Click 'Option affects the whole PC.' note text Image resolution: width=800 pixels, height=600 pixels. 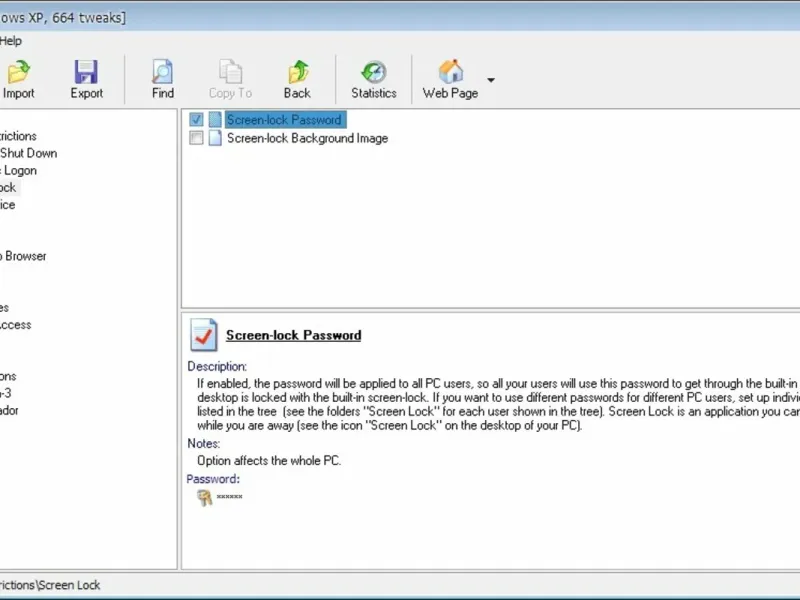tap(269, 461)
